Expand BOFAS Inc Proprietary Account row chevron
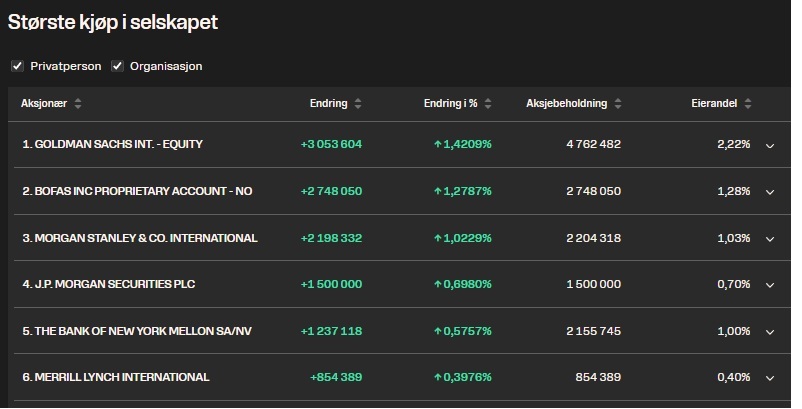Screen dimensions: 802x409 [770, 192]
